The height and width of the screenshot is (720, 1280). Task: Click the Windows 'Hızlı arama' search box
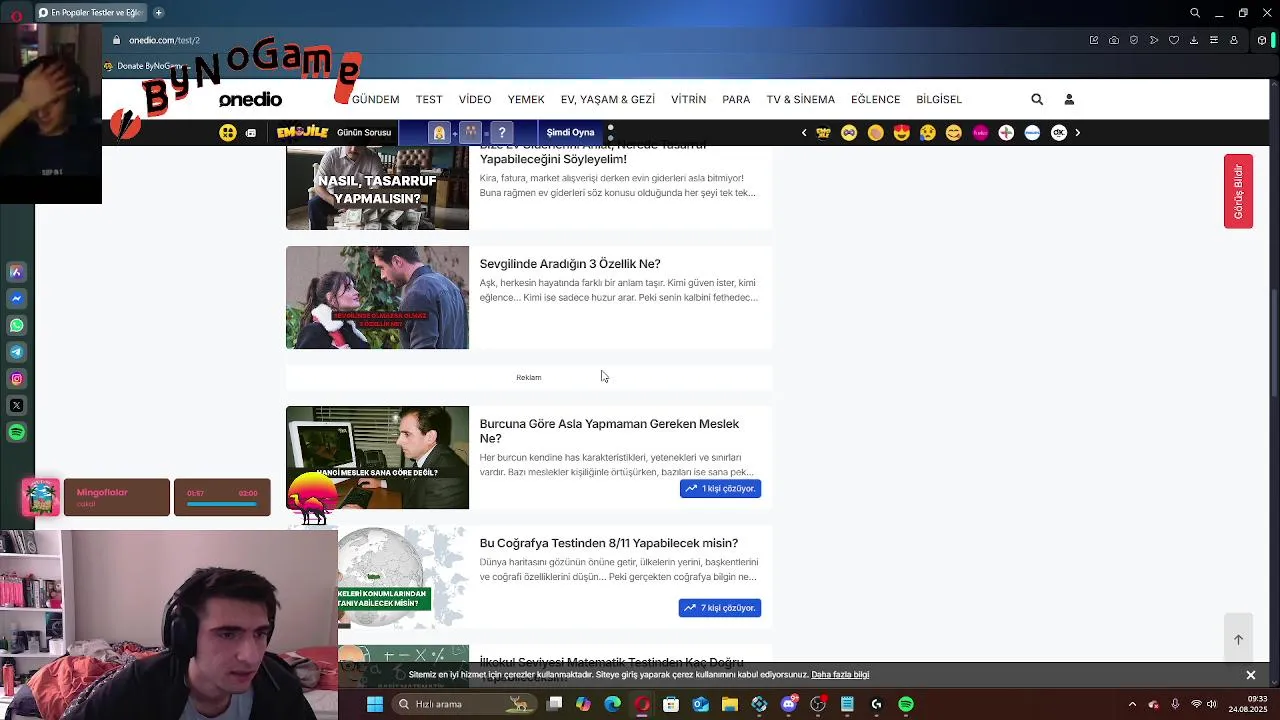(x=463, y=704)
